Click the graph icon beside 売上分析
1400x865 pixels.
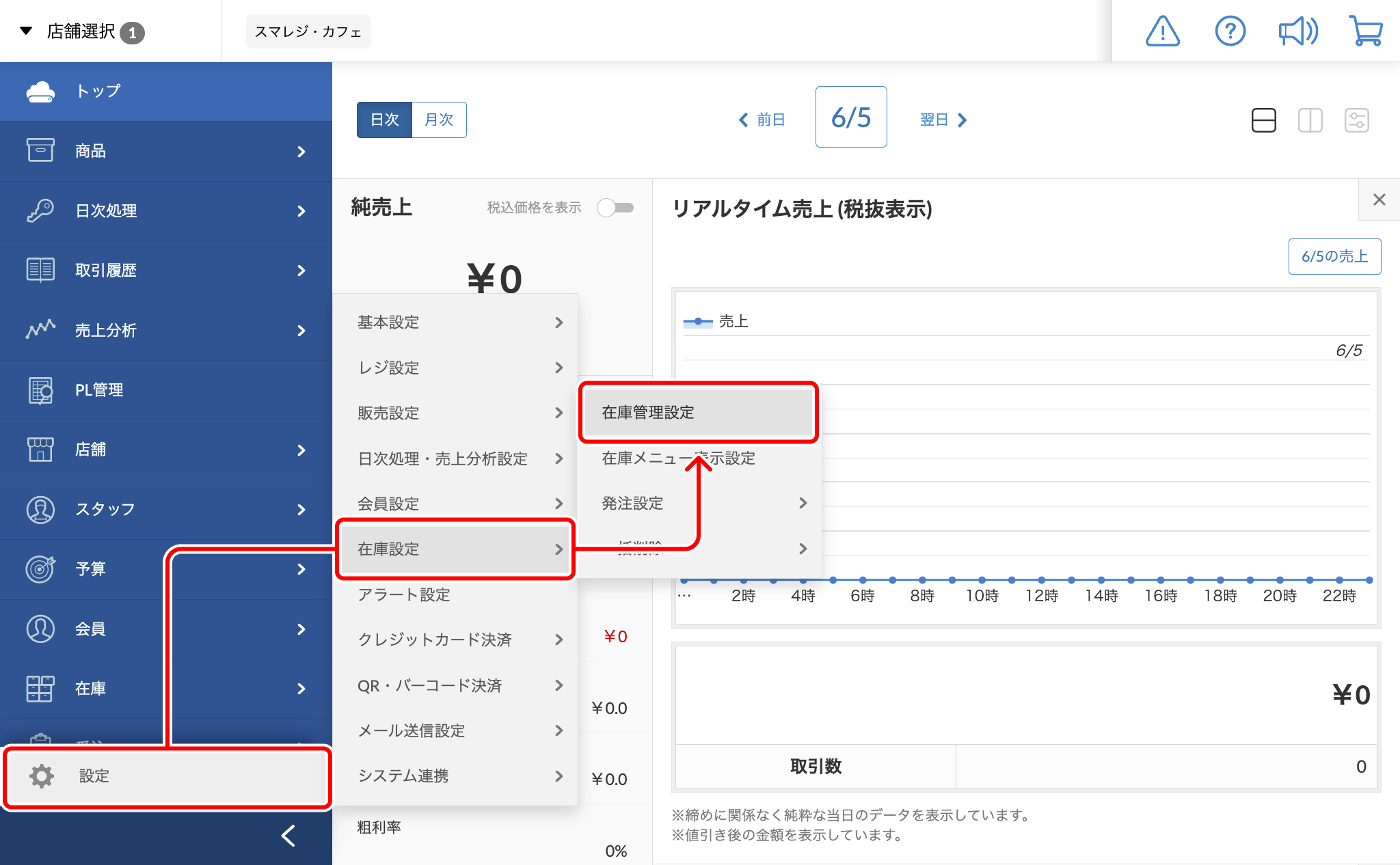pos(40,330)
